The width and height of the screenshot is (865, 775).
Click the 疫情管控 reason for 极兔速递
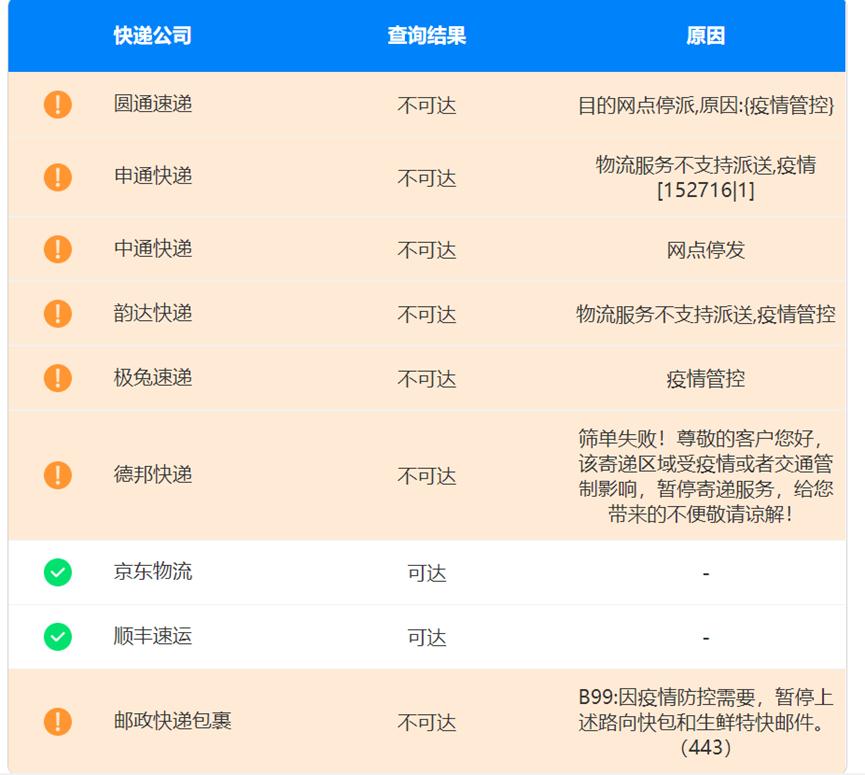click(x=705, y=379)
